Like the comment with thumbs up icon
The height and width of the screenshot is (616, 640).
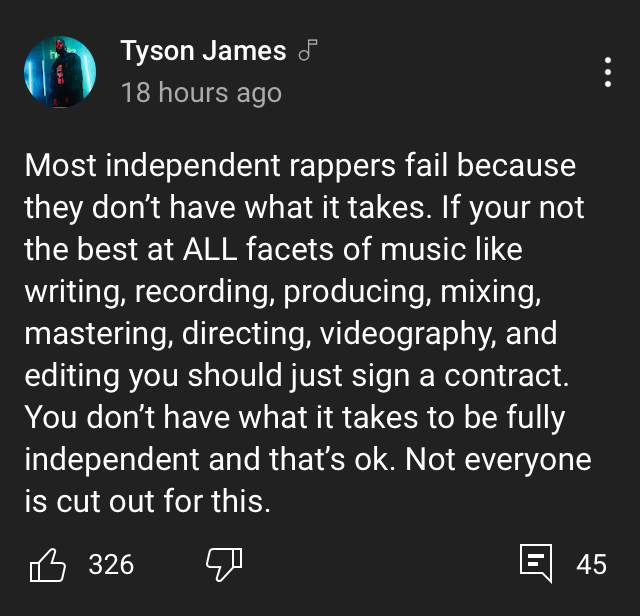tap(48, 565)
